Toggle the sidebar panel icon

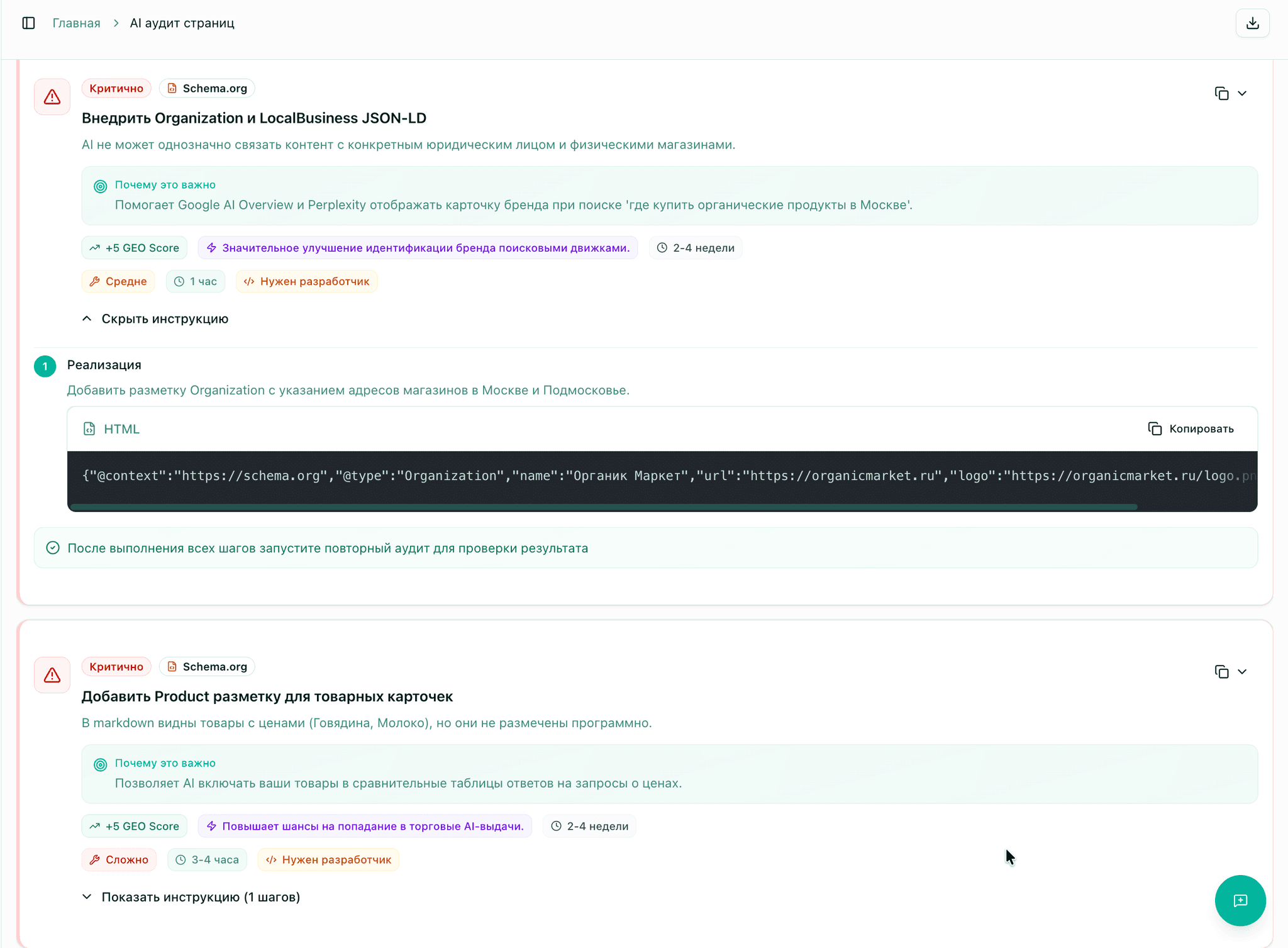(28, 23)
